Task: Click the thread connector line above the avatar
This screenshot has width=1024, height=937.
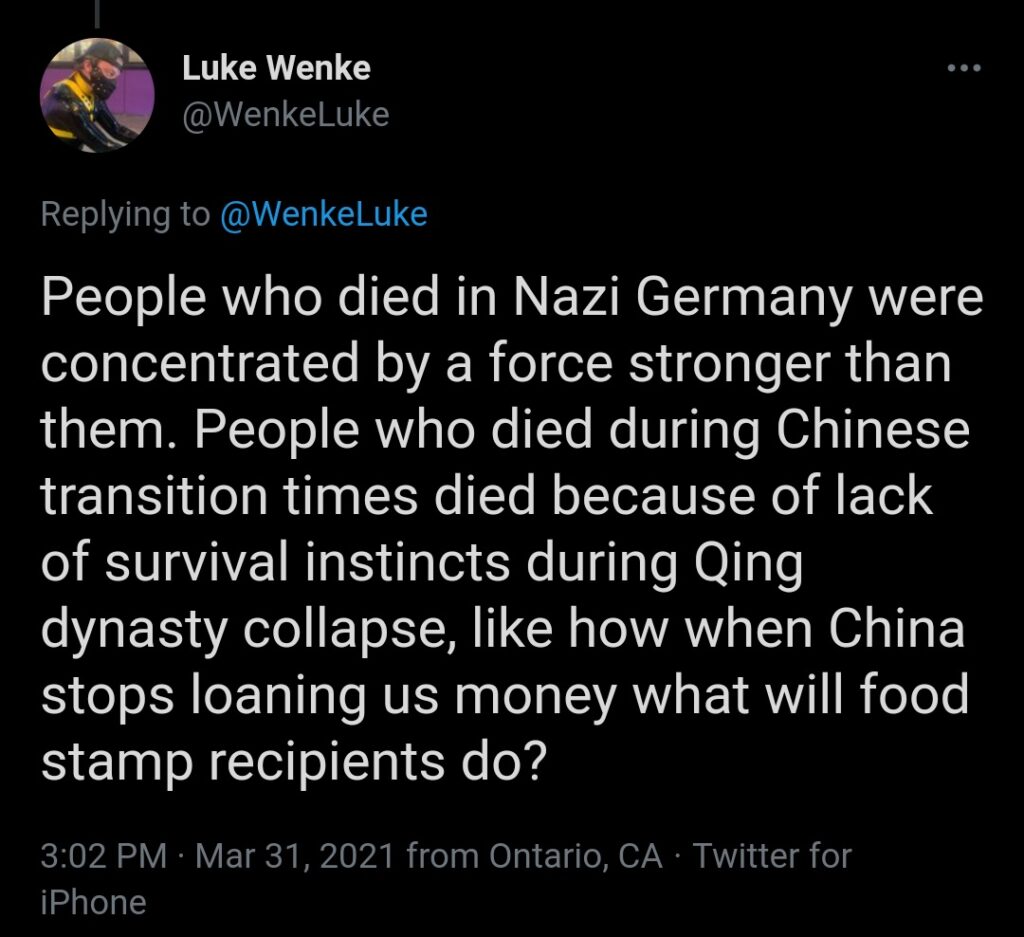Action: click(97, 12)
